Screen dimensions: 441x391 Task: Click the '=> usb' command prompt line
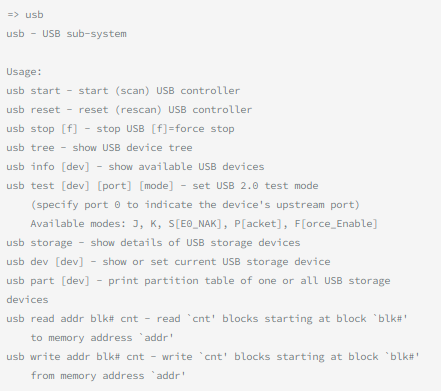pos(25,15)
